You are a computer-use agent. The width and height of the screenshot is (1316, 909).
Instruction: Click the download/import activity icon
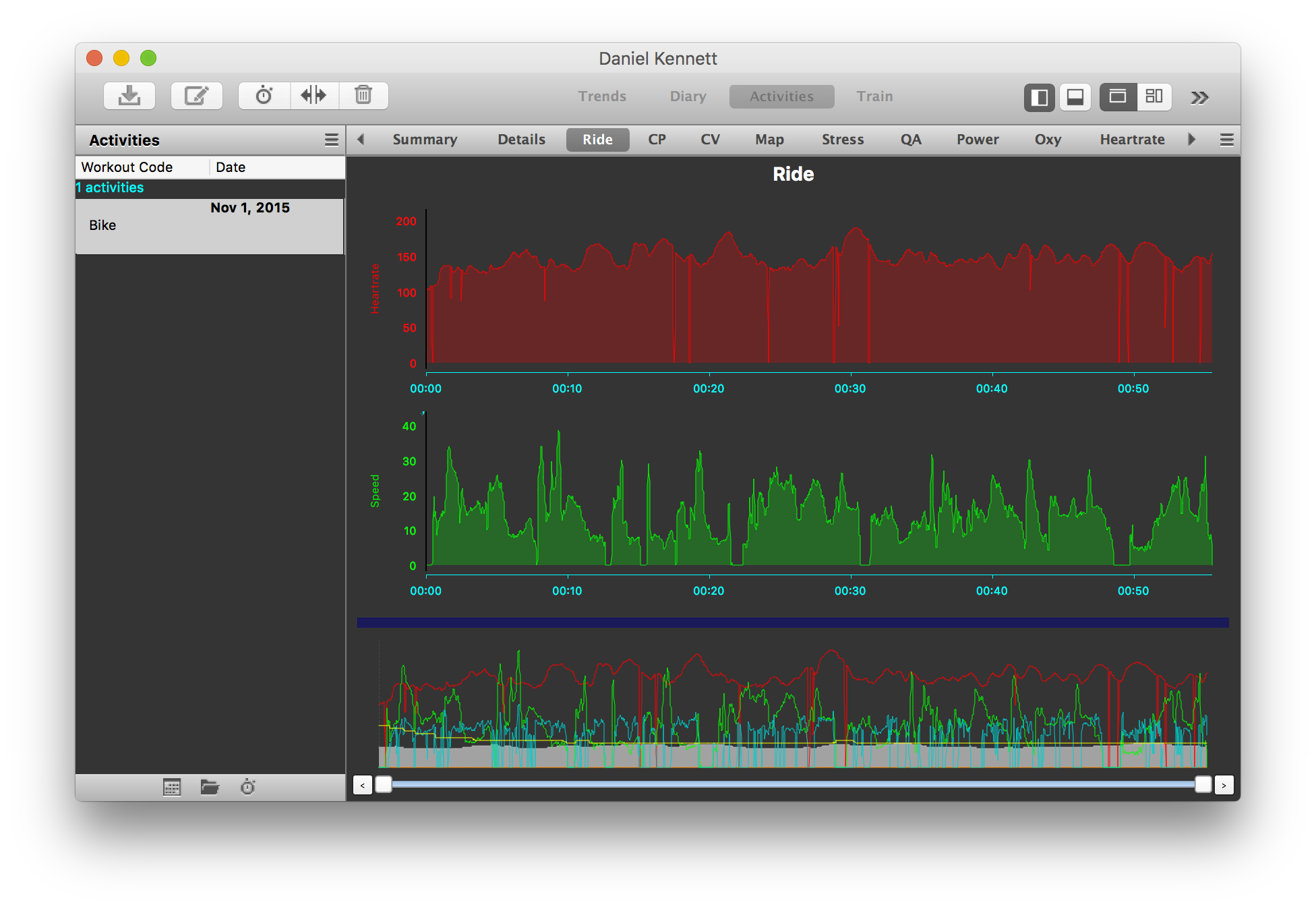[x=129, y=96]
